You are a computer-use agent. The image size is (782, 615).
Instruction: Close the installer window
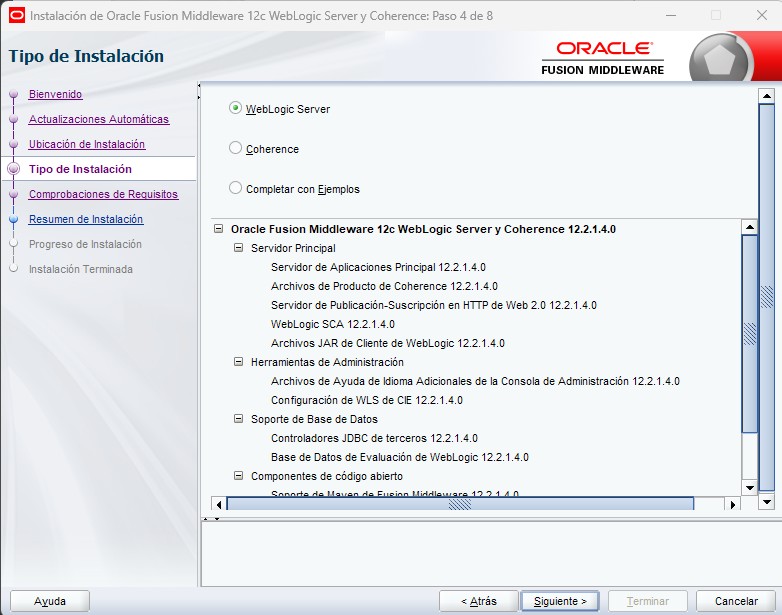pyautogui.click(x=762, y=15)
